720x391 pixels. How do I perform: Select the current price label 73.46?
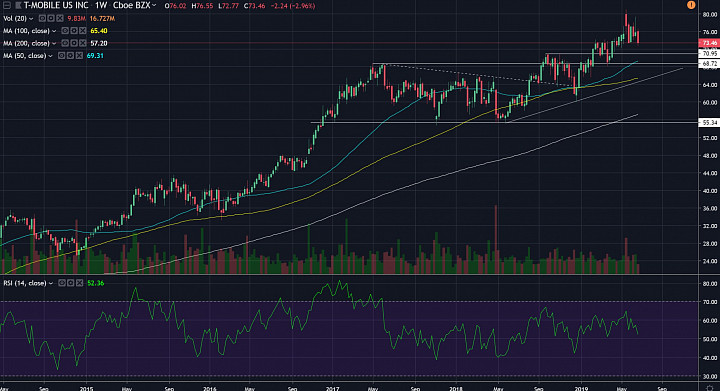pyautogui.click(x=709, y=43)
